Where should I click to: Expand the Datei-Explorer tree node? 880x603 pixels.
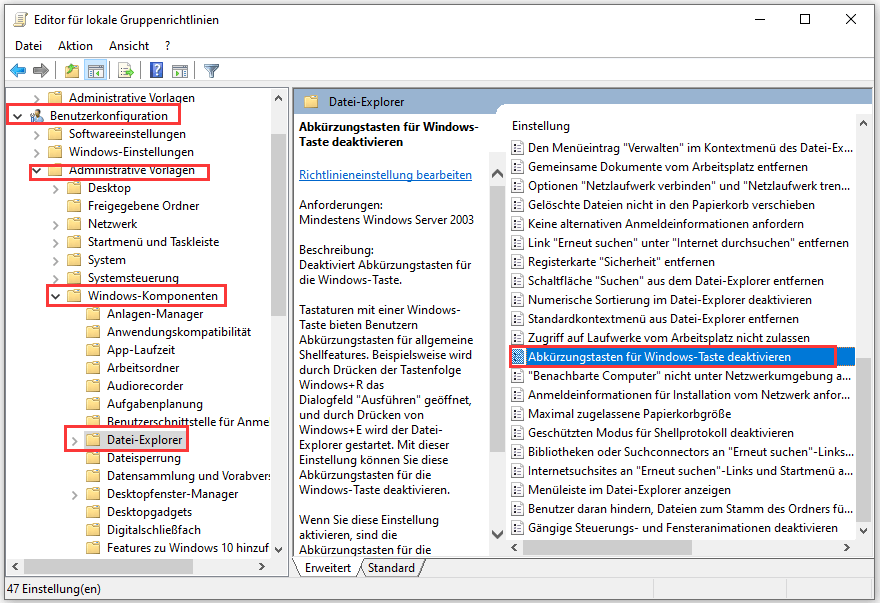[x=74, y=441]
